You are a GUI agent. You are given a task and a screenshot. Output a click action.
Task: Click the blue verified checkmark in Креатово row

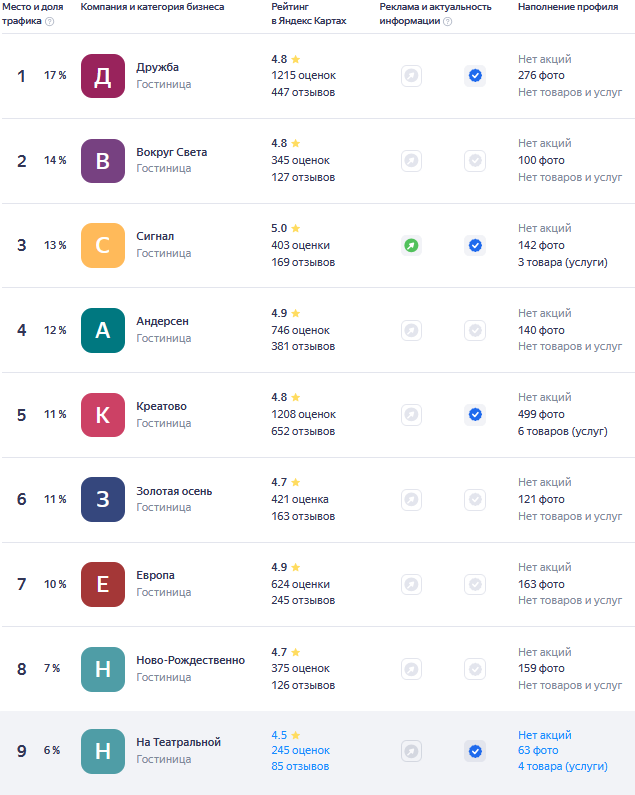pos(475,414)
